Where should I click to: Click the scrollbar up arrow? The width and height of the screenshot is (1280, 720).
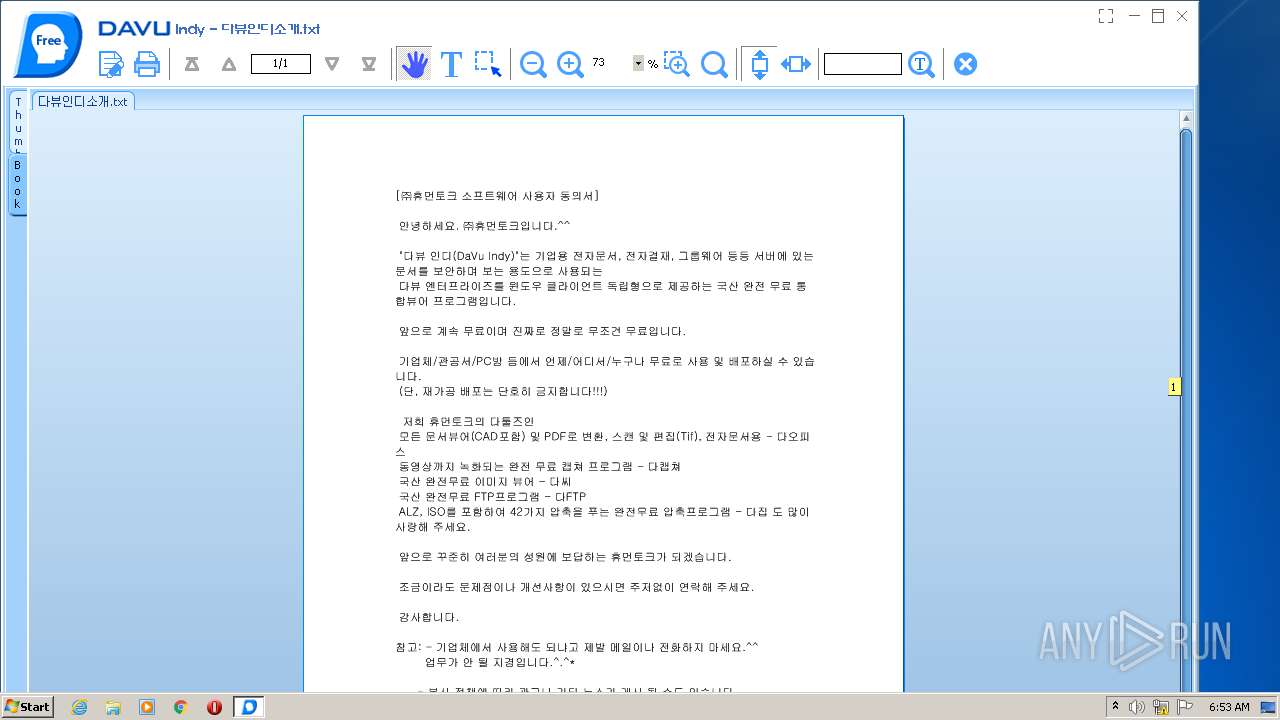click(1186, 118)
